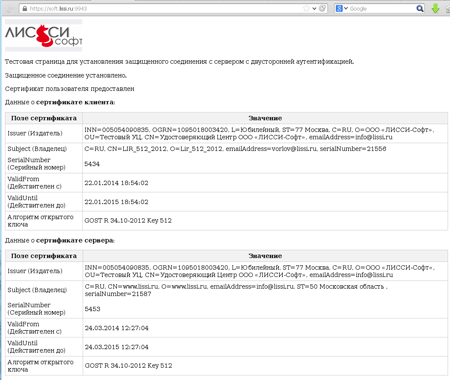Viewport: 450px width, 380px height.
Task: Click the client certificate serial number 5434
Action: 92,164
